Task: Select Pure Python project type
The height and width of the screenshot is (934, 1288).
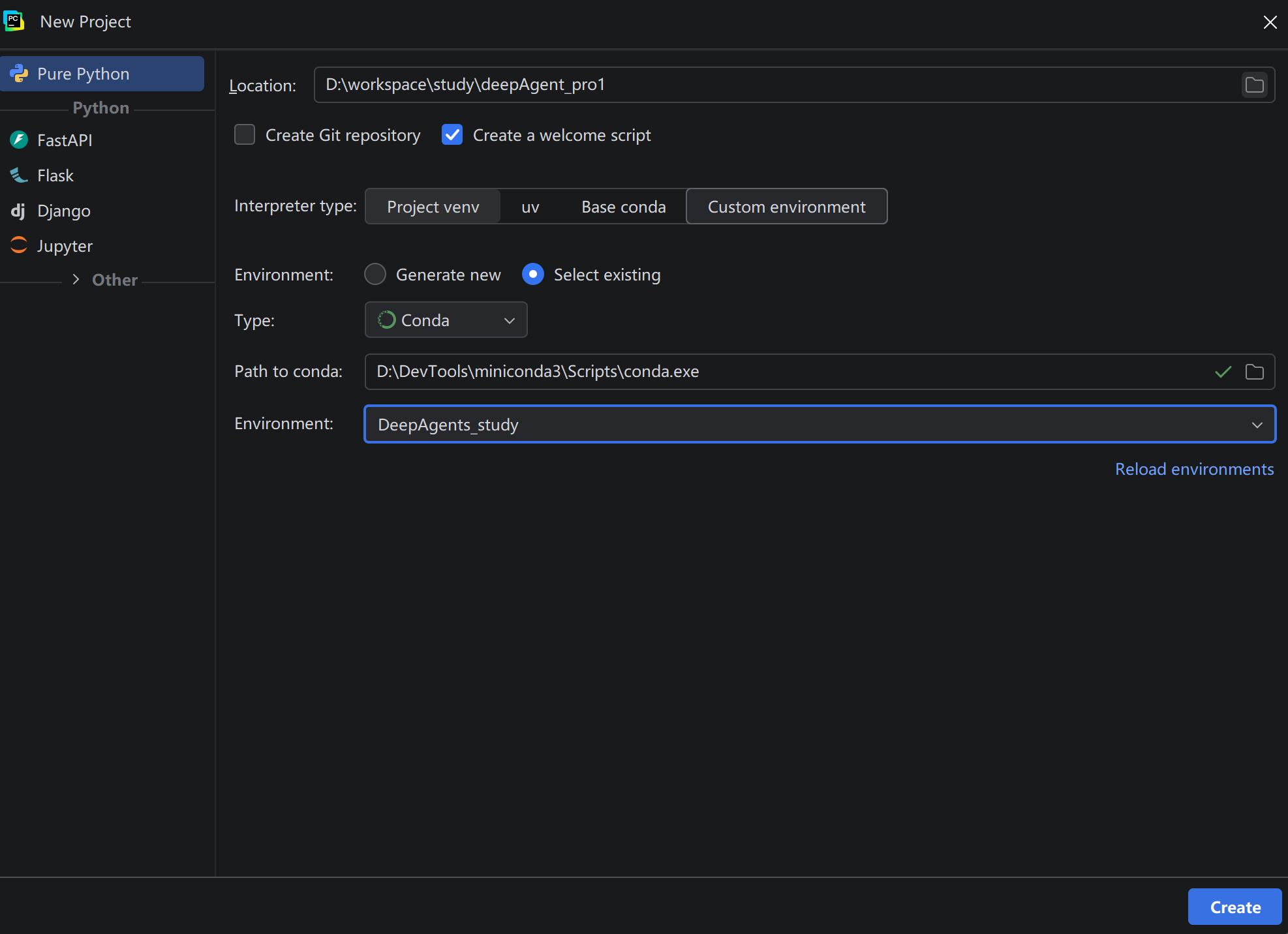Action: click(x=102, y=74)
